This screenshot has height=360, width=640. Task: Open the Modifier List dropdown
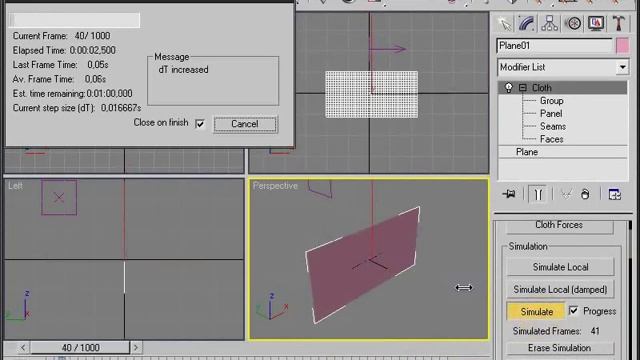[622, 67]
